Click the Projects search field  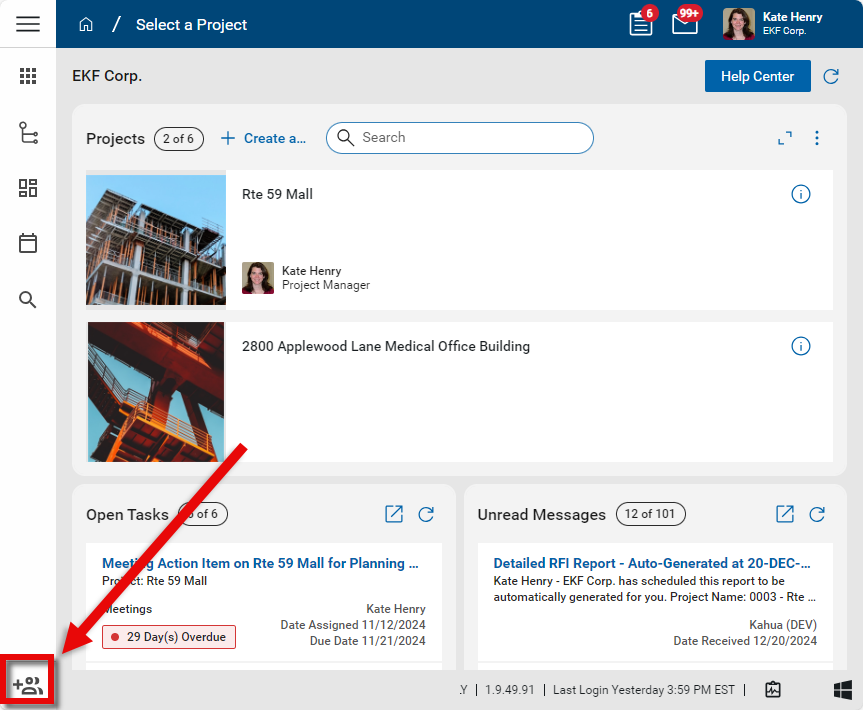(470, 138)
